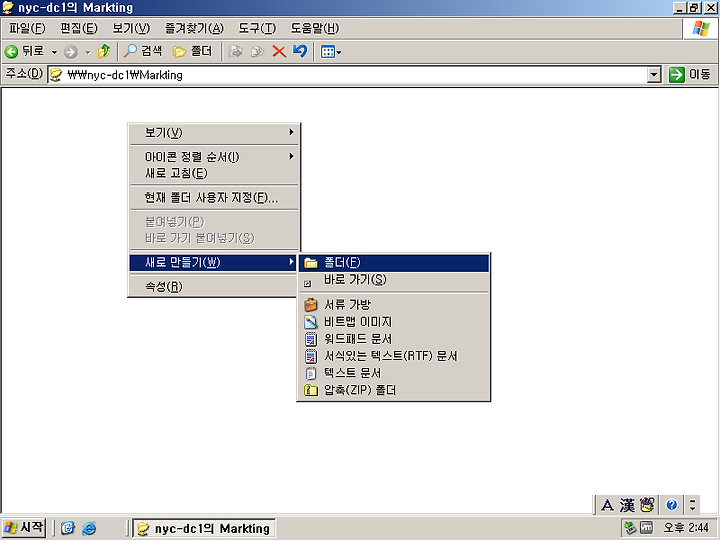Click the Go (이동) button
The image size is (720, 540).
coord(690,74)
